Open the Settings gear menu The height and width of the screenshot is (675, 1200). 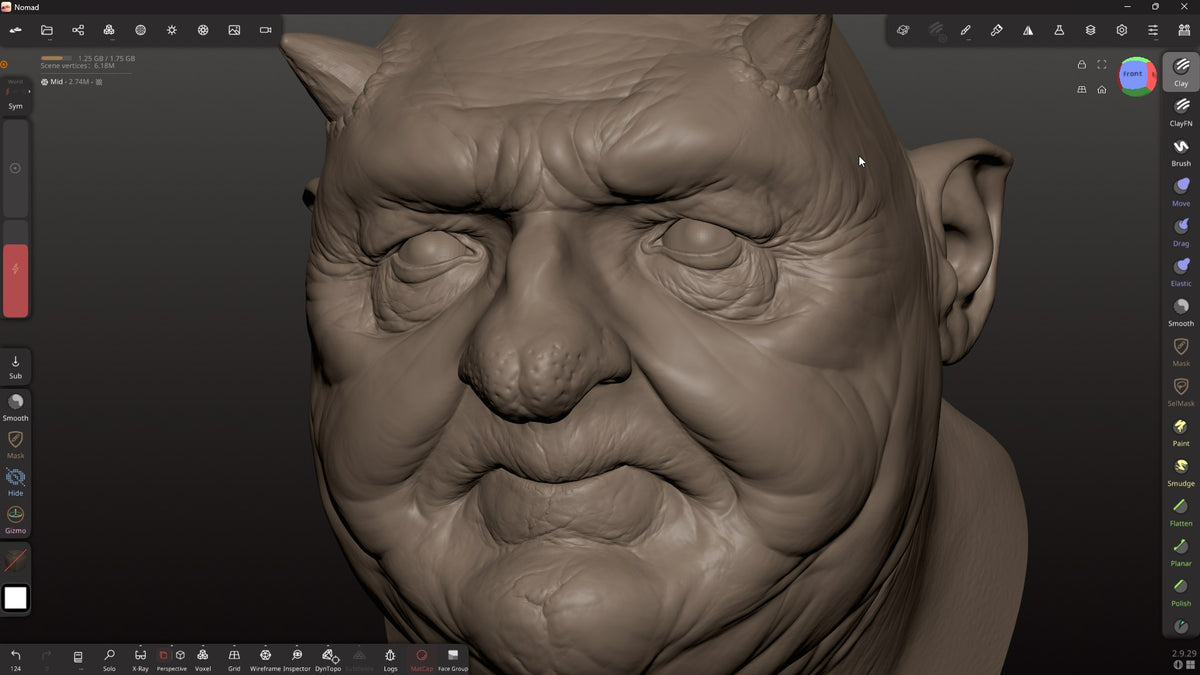coord(1122,30)
